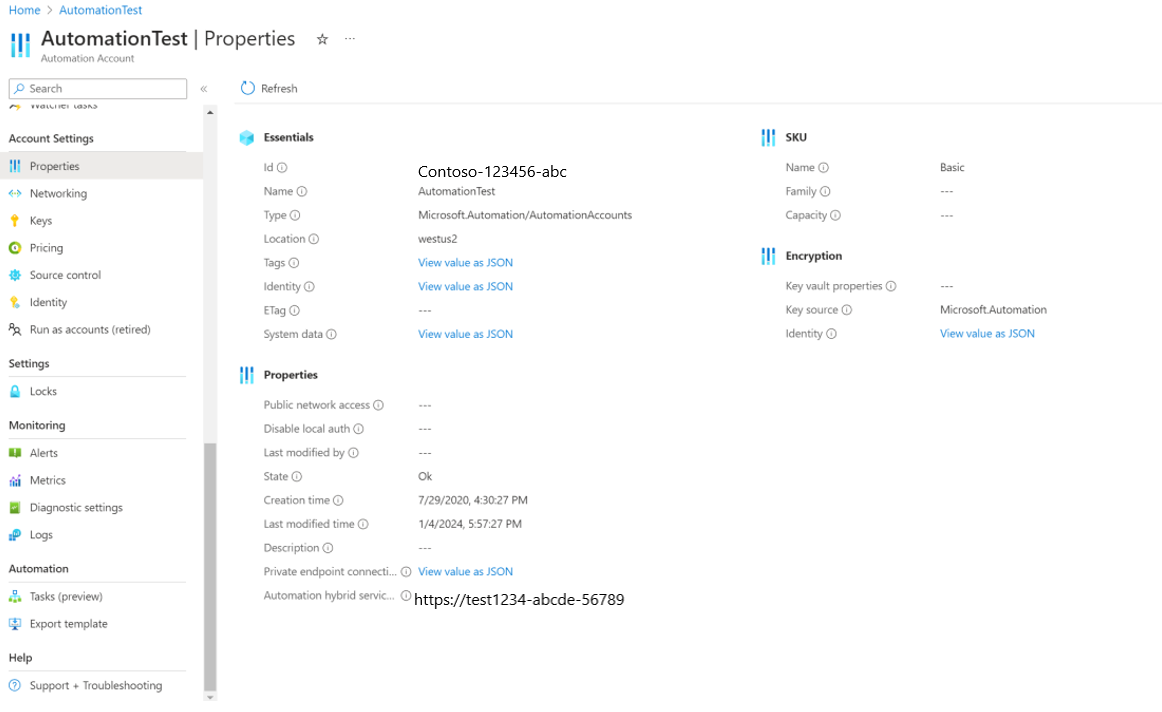Open Properties in sidebar
1162x712 pixels.
click(x=102, y=166)
